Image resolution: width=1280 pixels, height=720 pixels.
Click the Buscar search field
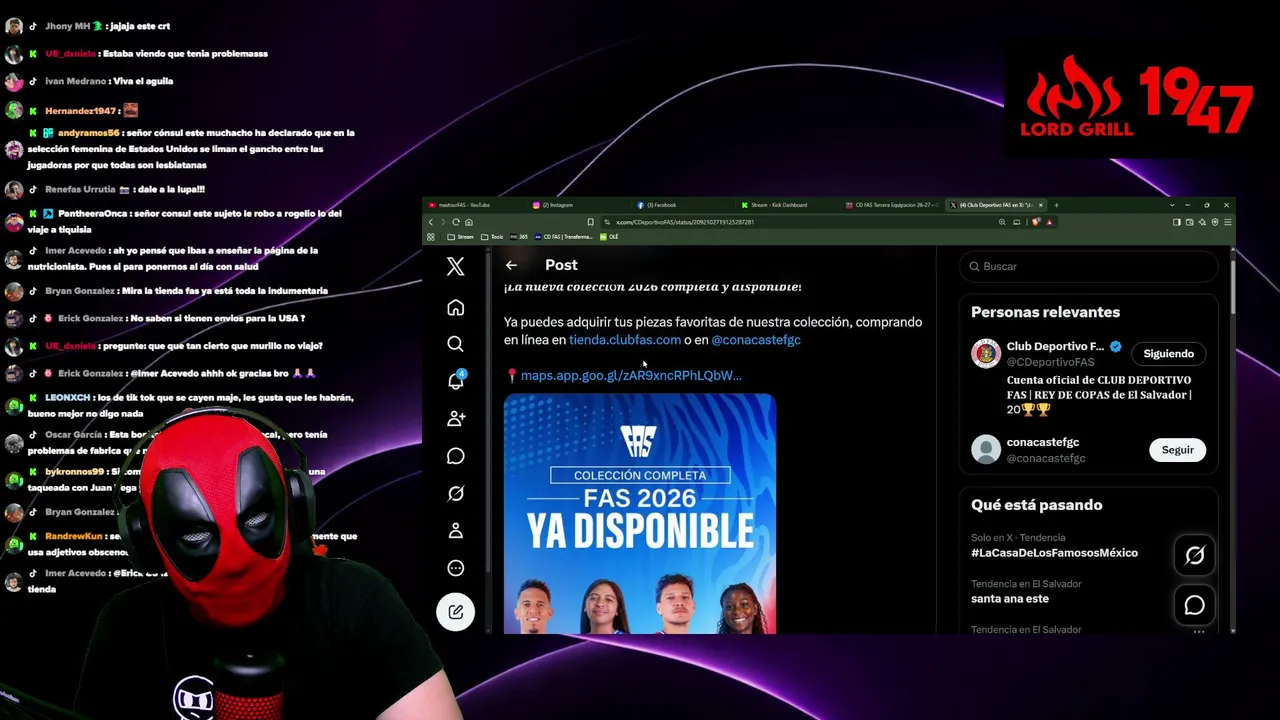pyautogui.click(x=1088, y=266)
